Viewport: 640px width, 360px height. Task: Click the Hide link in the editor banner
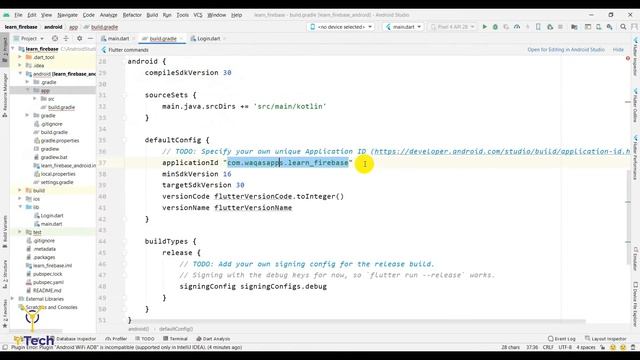point(618,50)
